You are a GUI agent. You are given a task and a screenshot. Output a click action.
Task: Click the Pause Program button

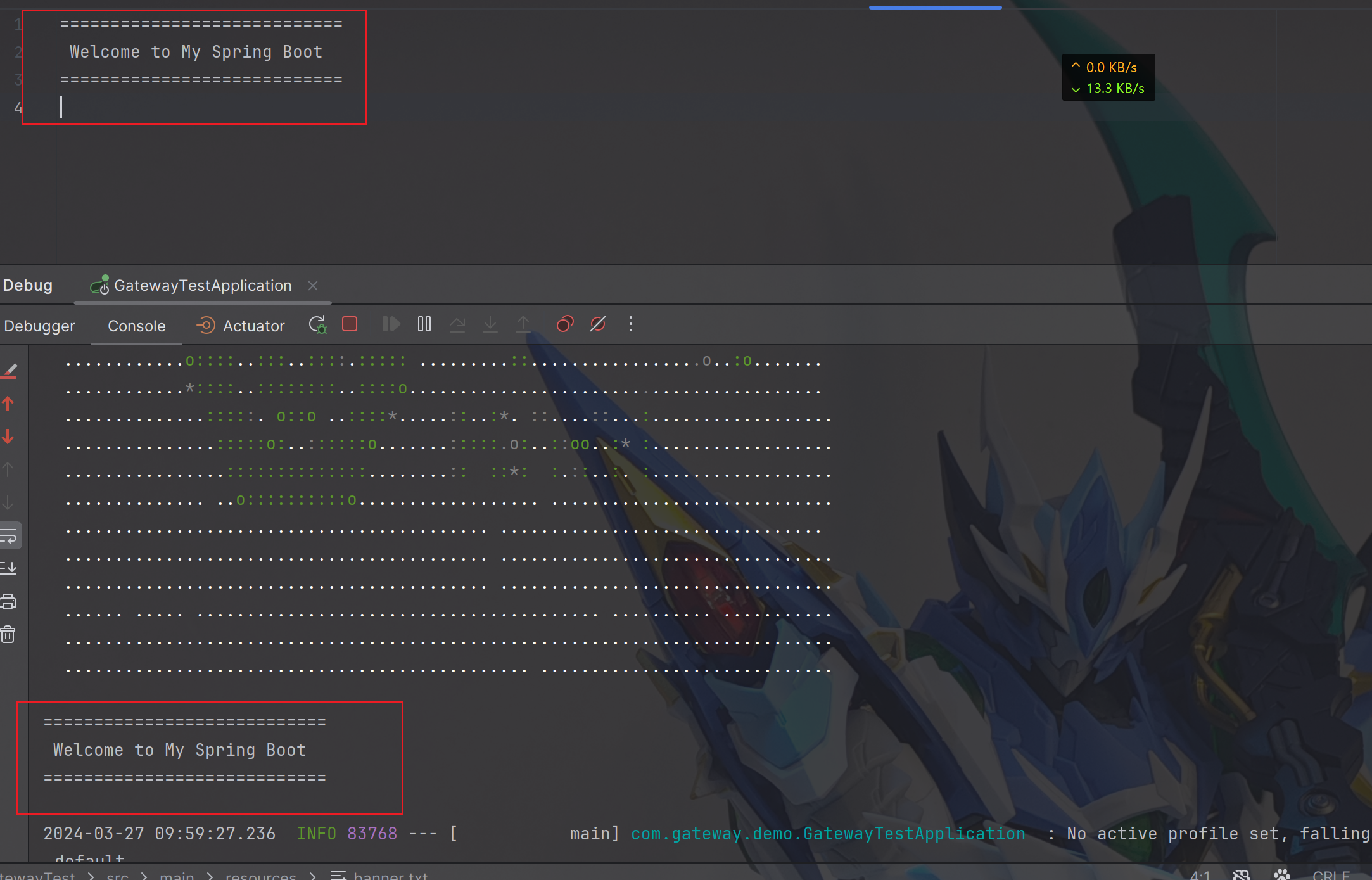pos(424,324)
